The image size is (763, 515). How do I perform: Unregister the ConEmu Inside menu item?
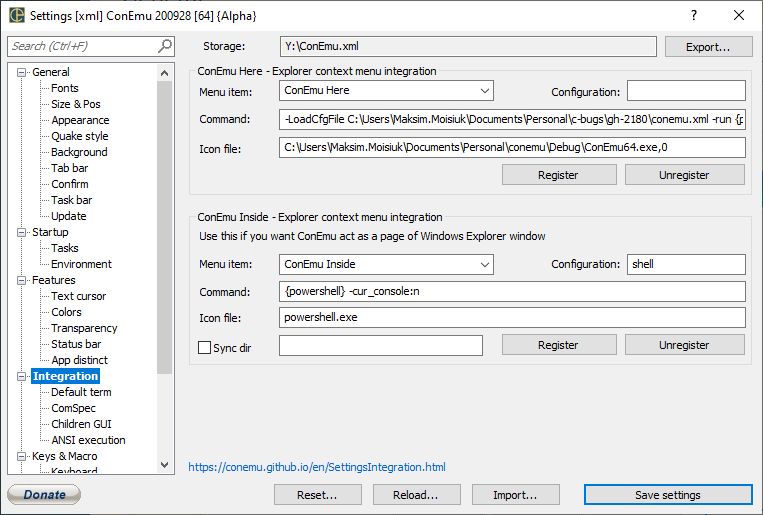pyautogui.click(x=685, y=345)
